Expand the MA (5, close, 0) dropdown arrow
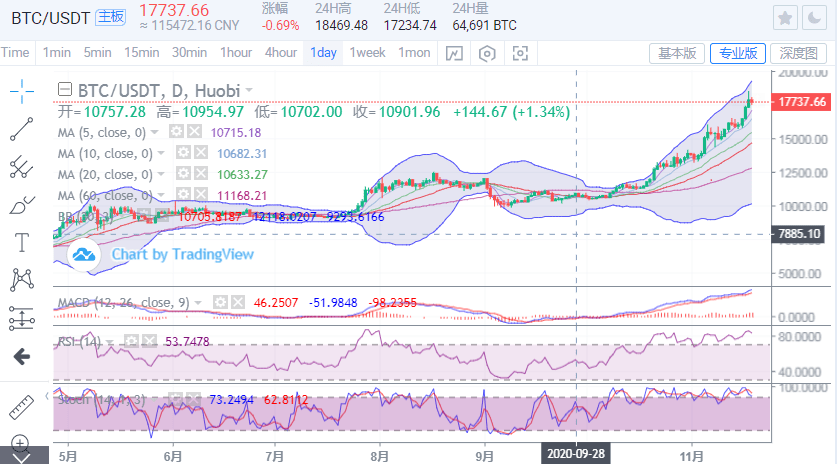Viewport: 837px width, 464px height. point(154,132)
